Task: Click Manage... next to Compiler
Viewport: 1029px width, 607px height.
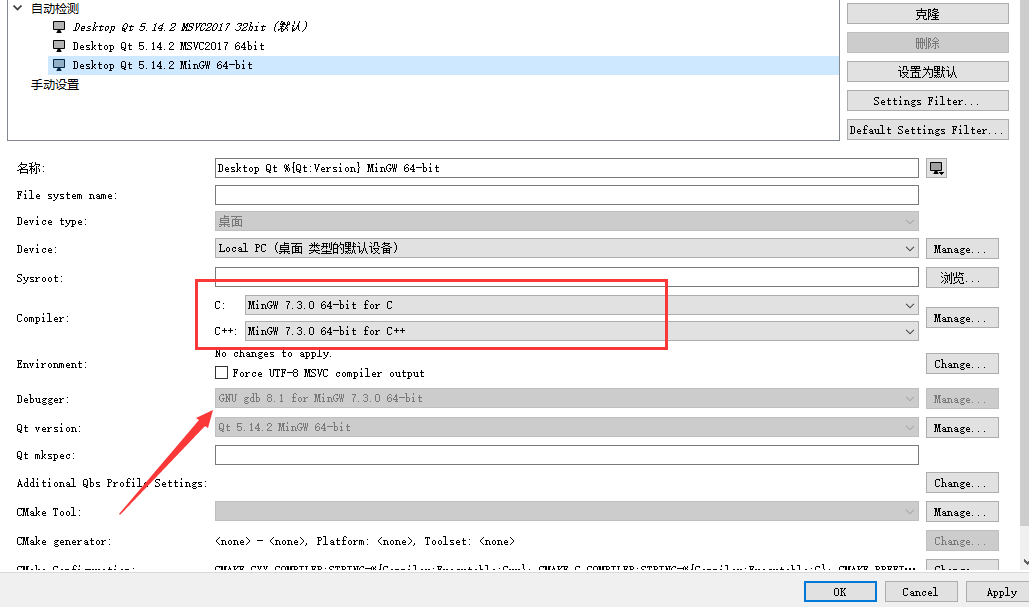Action: pyautogui.click(x=962, y=318)
